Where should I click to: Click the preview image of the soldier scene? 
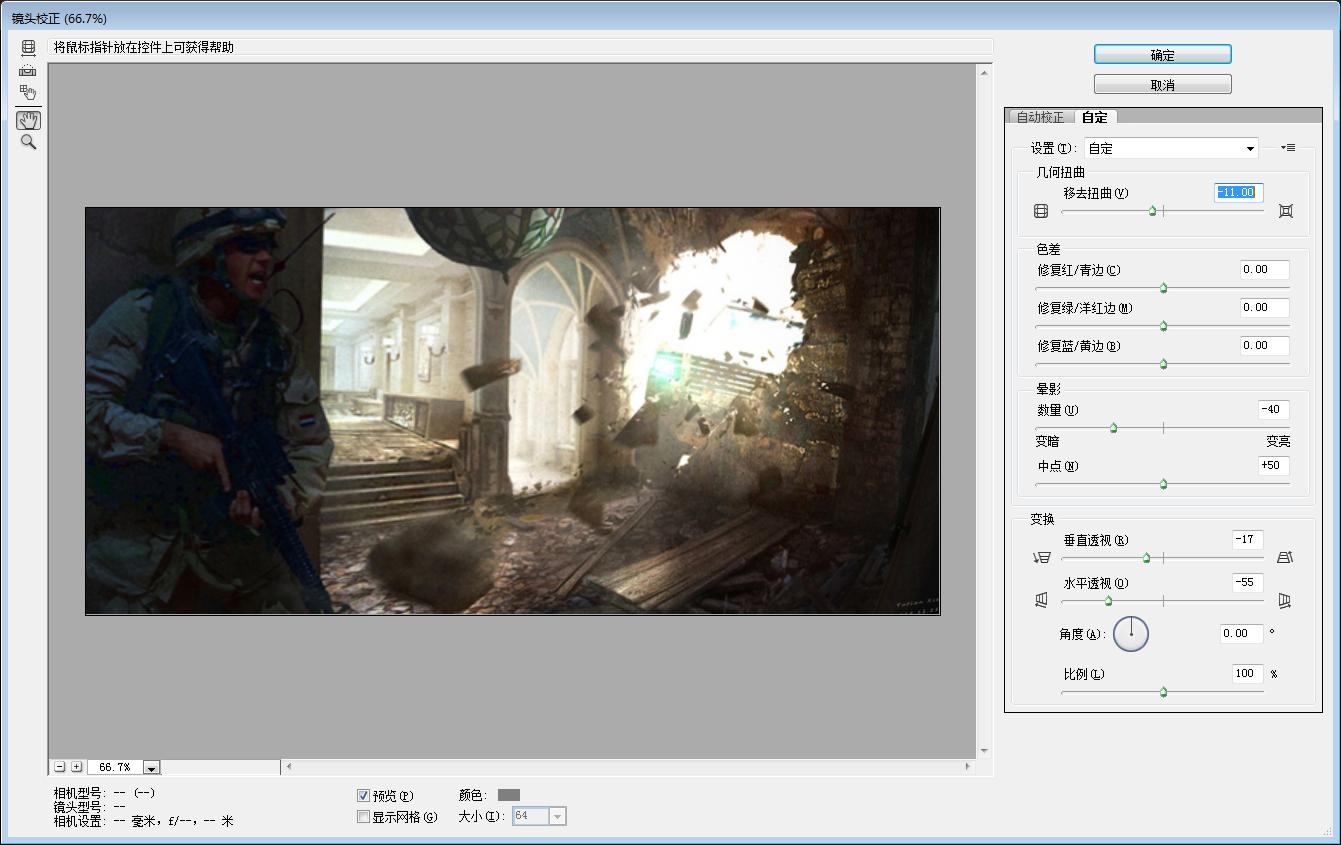pyautogui.click(x=513, y=411)
